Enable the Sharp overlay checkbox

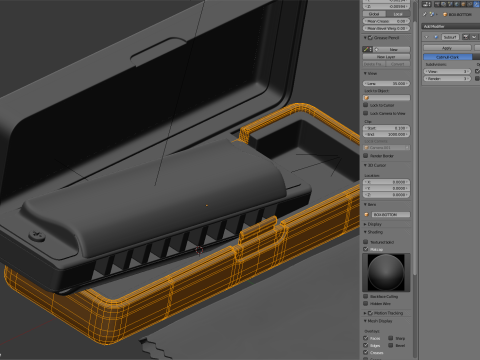pyautogui.click(x=390, y=338)
